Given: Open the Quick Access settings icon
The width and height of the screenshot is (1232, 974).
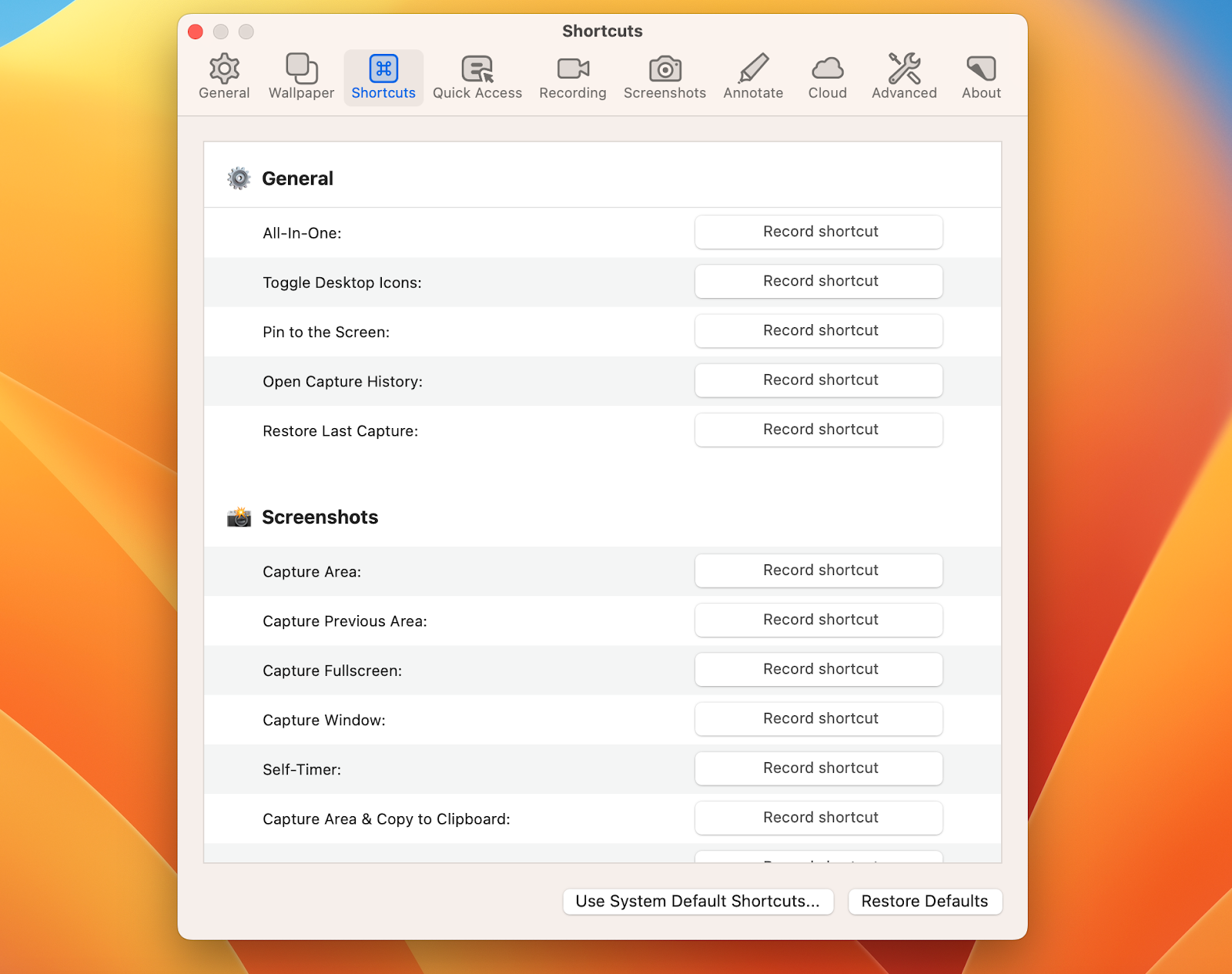Looking at the screenshot, I should point(477,75).
